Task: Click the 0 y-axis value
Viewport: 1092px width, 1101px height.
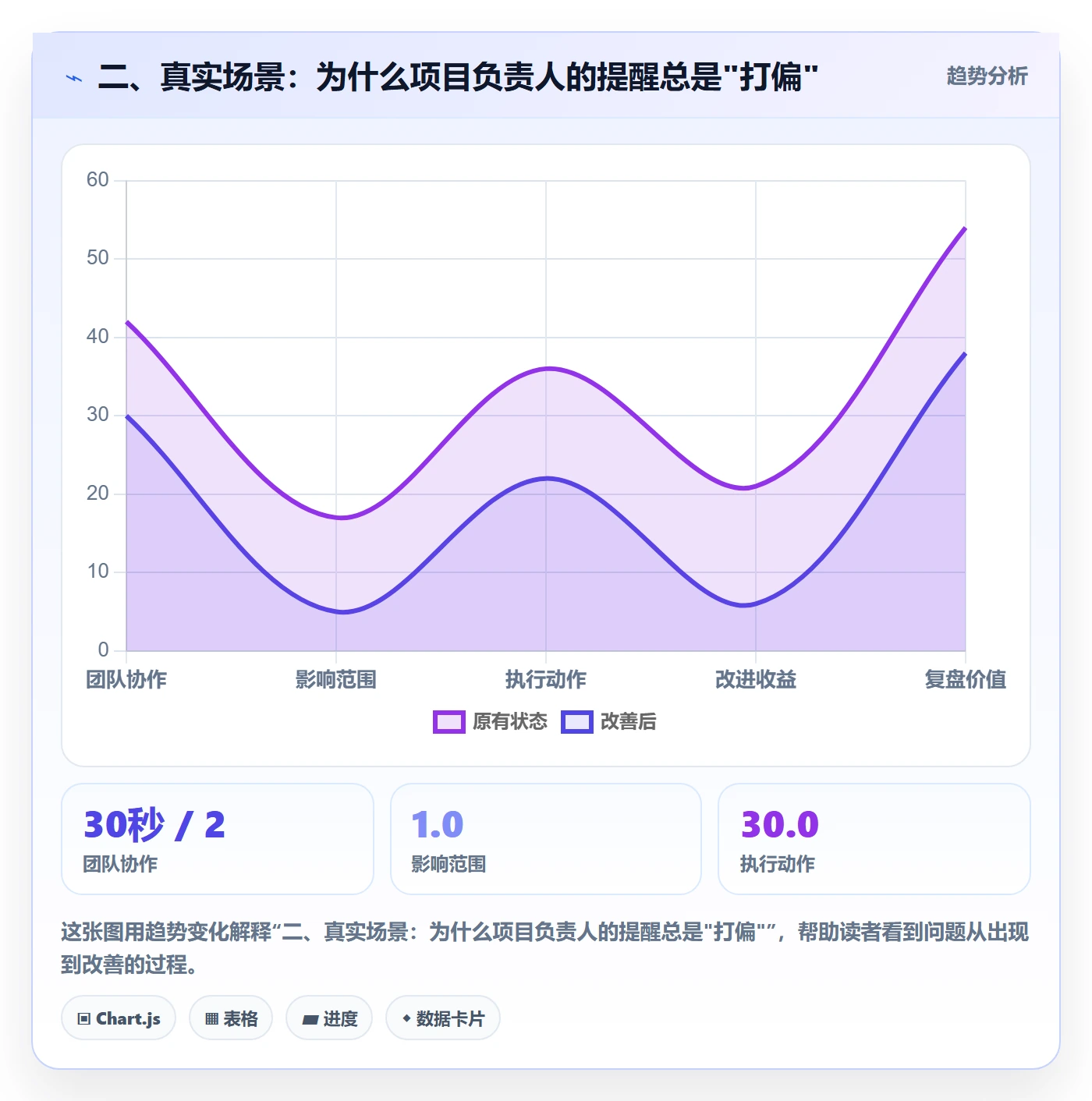Action: (x=103, y=650)
